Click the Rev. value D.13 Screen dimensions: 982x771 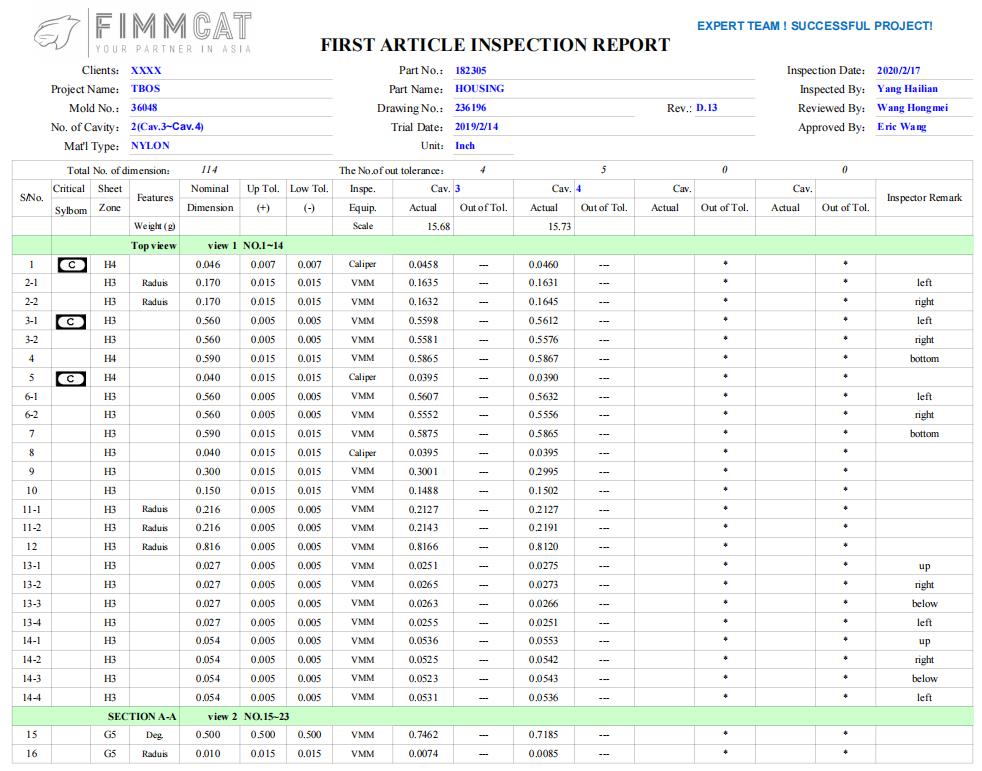tap(706, 107)
